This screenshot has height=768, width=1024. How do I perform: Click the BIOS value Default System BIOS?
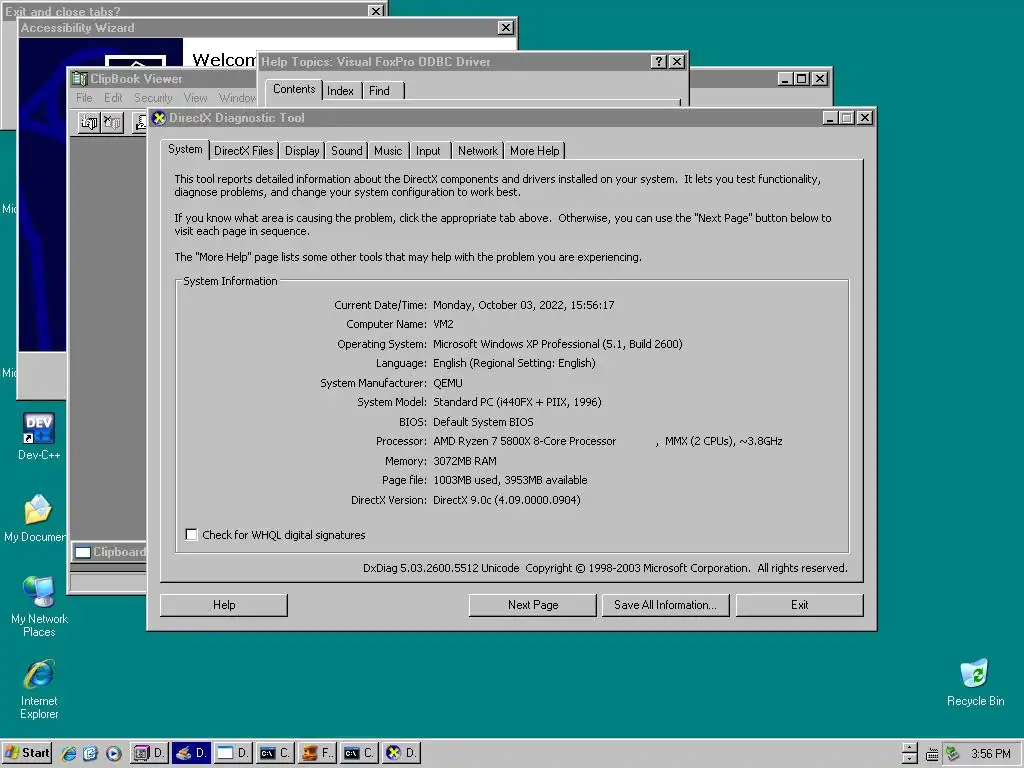click(483, 422)
